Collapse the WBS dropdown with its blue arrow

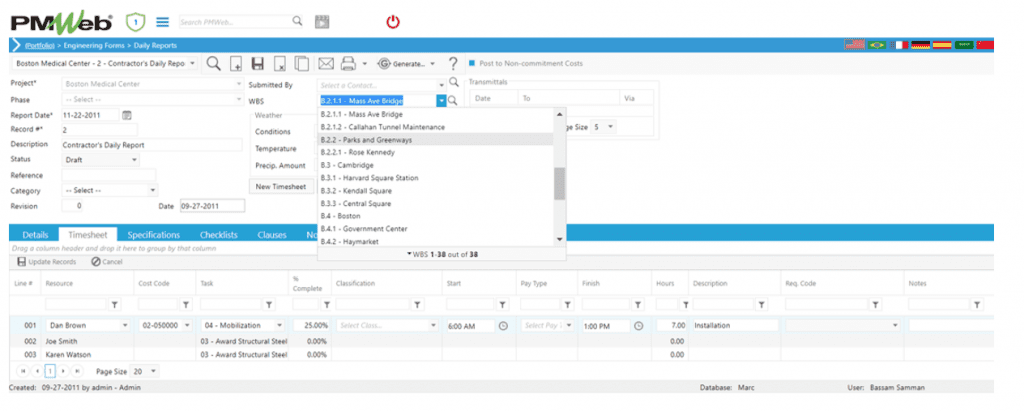[441, 101]
